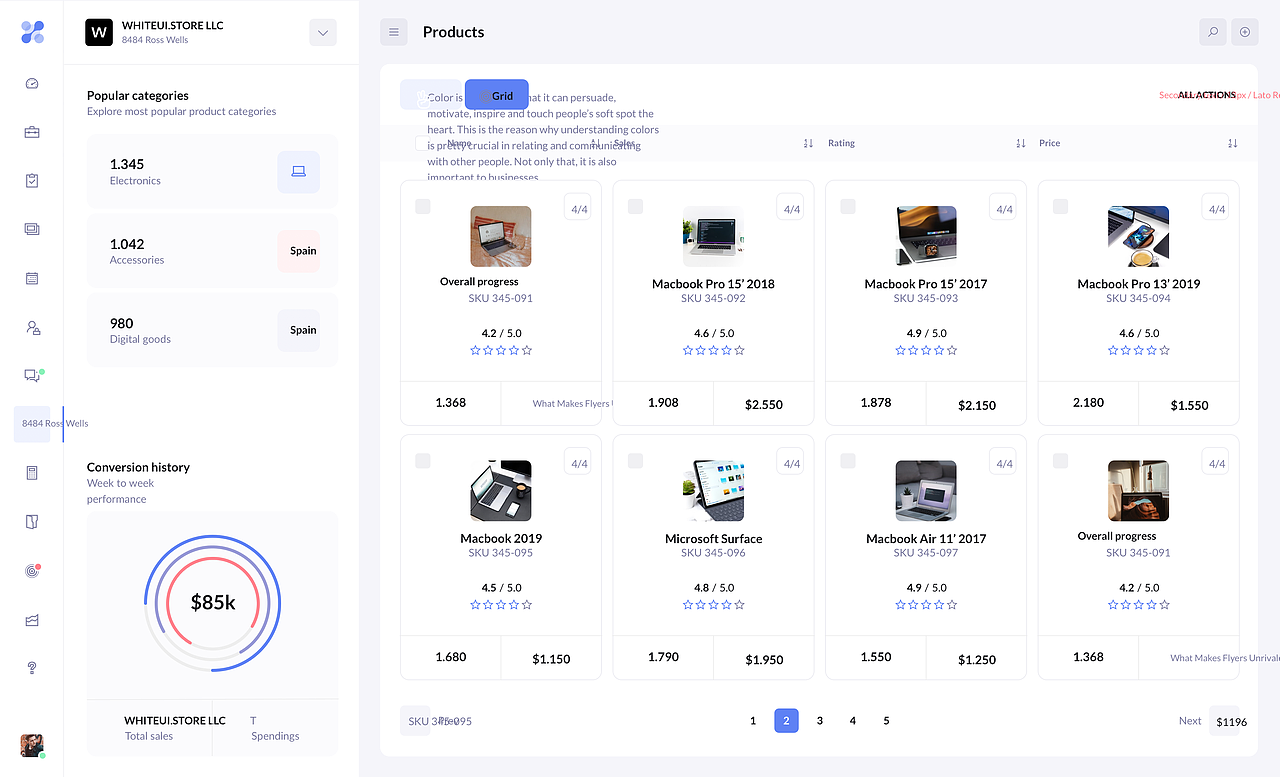Click the highlighted 8484 Ross Wells sidebar item
The image size is (1280, 777).
point(38,424)
